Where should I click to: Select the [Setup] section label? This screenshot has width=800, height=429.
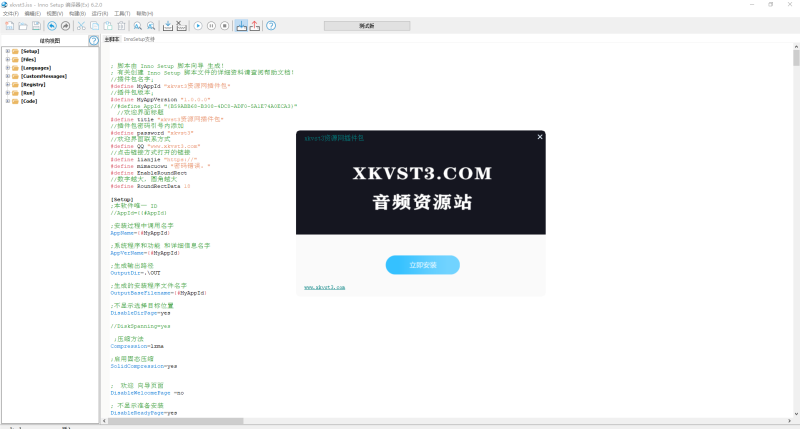(30, 51)
